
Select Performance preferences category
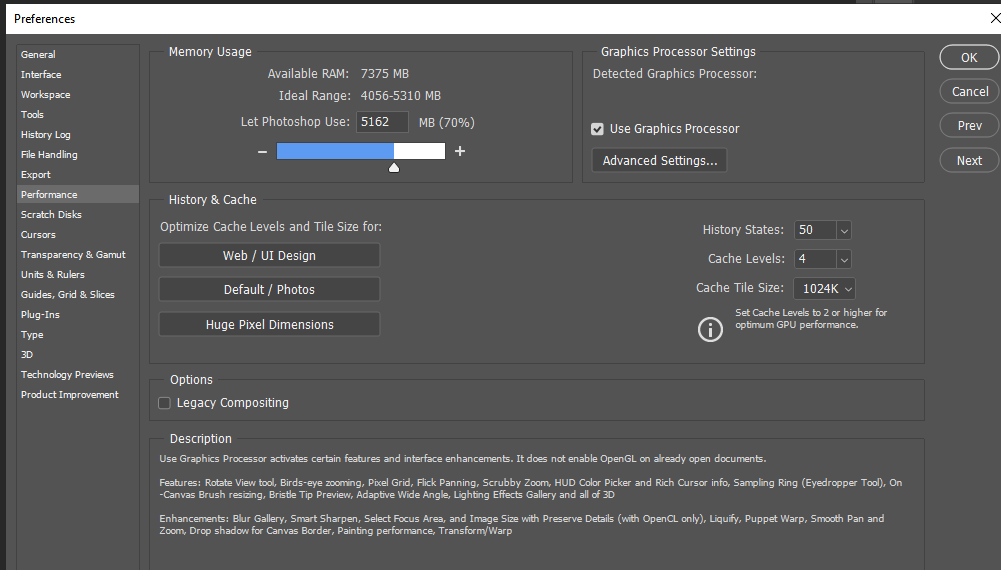78,195
